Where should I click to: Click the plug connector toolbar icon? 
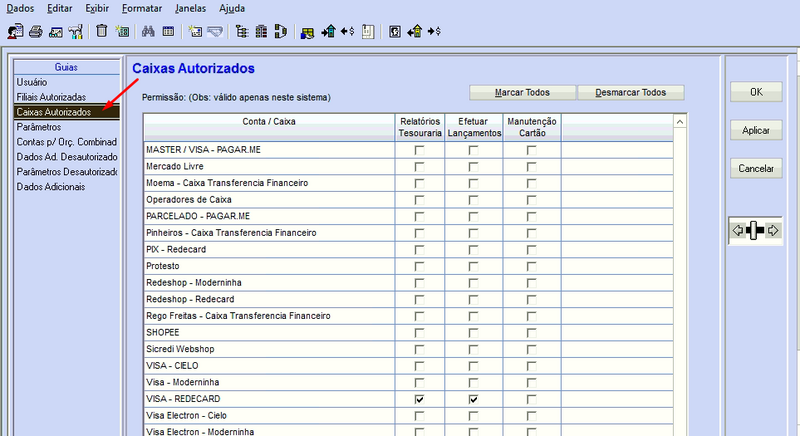coord(281,32)
